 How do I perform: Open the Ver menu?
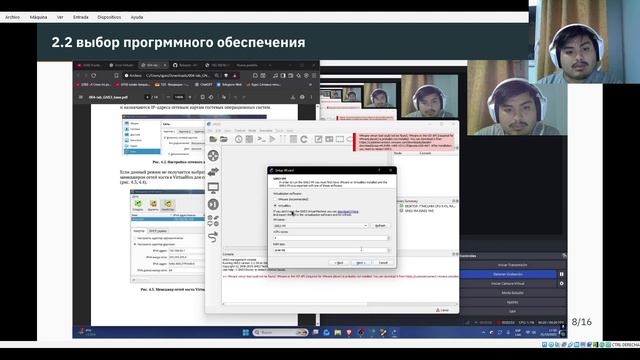click(x=60, y=18)
